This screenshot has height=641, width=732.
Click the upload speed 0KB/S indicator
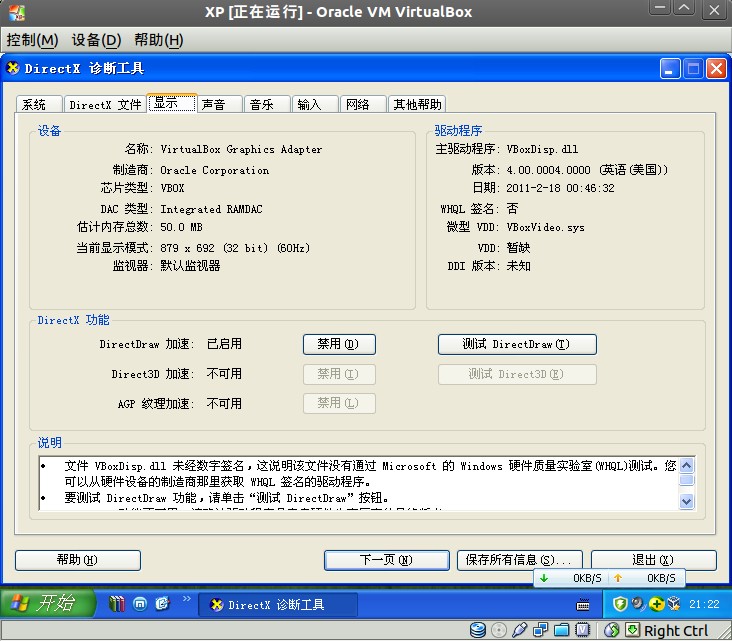[x=645, y=578]
